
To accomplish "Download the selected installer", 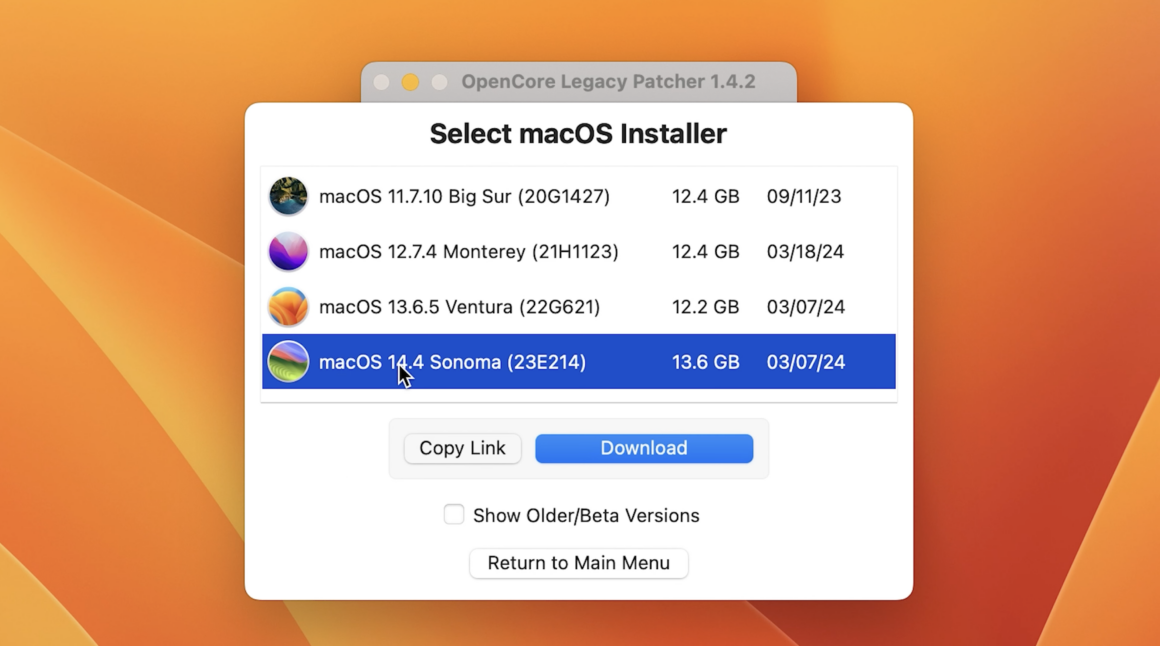I will coord(644,448).
